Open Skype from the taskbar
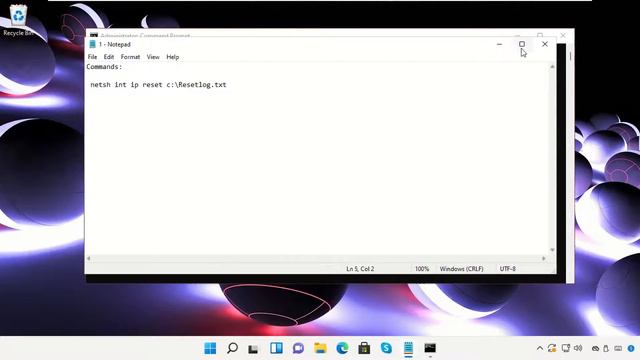 click(x=386, y=348)
